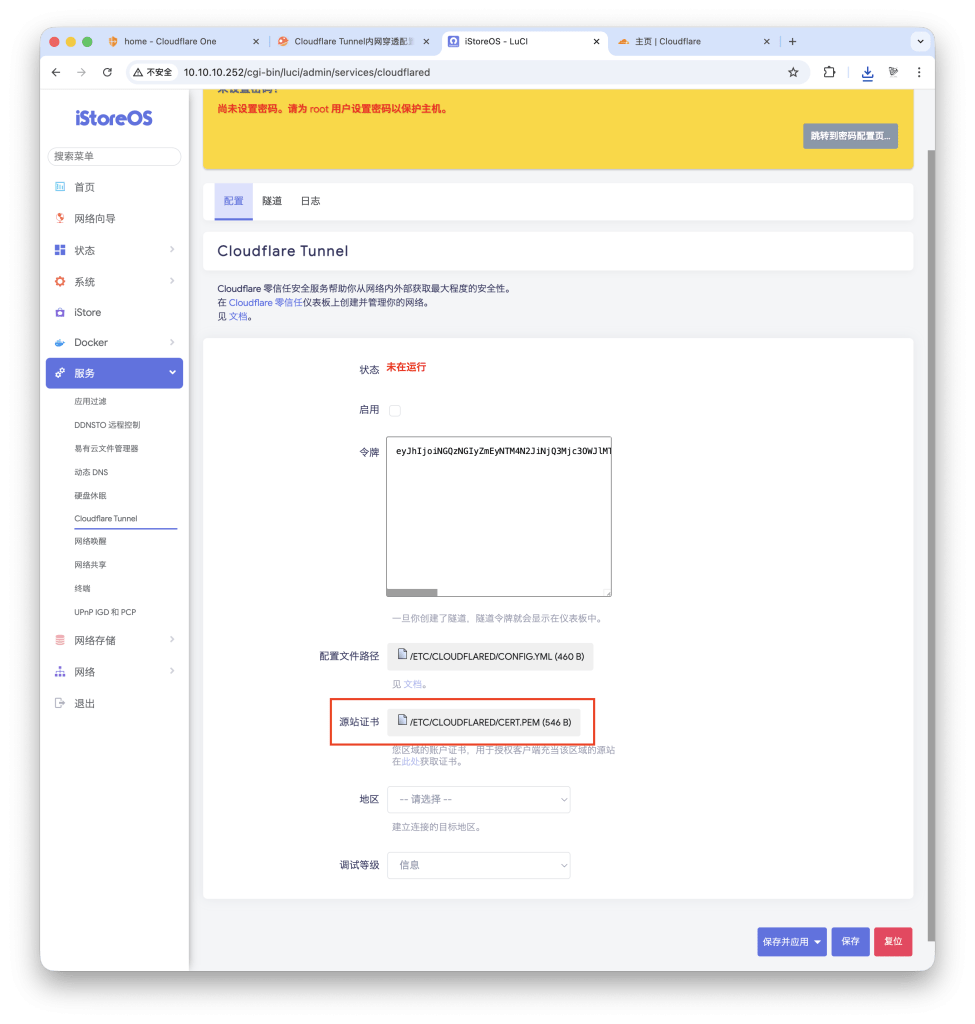Click the red 复位 reset button
This screenshot has height=1024, width=975.
pos(892,942)
